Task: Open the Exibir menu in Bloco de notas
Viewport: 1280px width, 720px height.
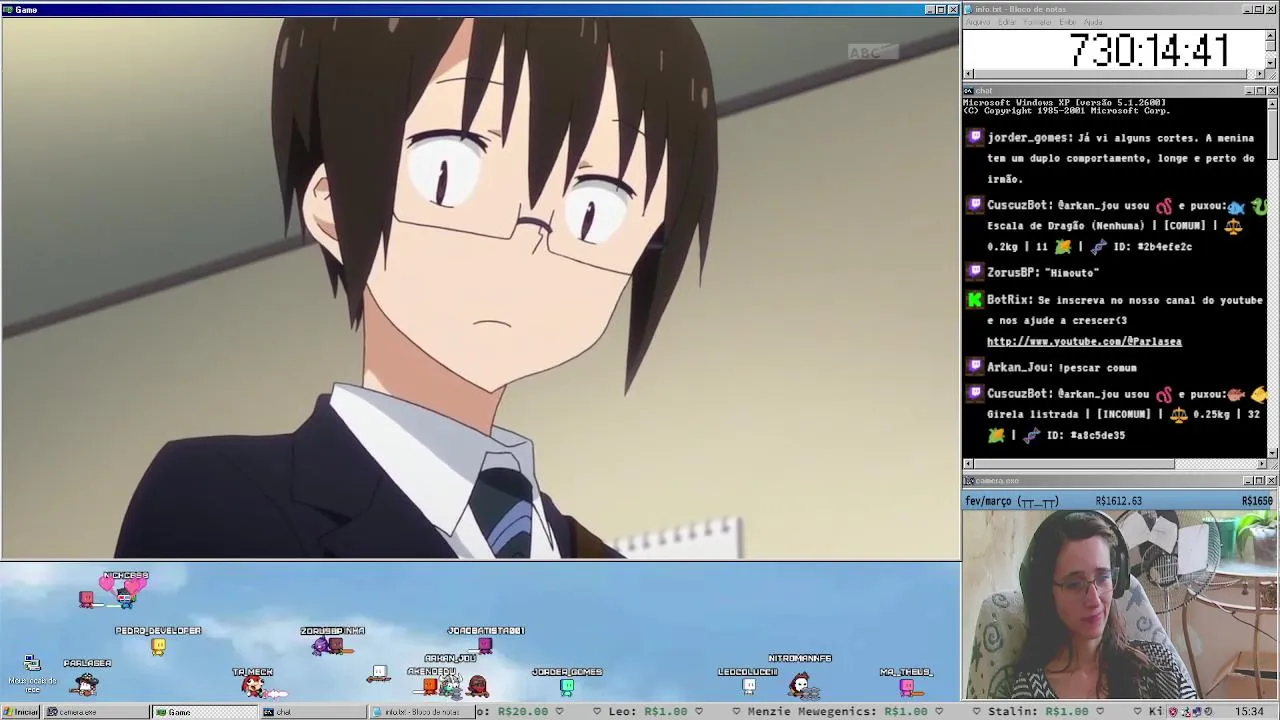Action: tap(1068, 22)
